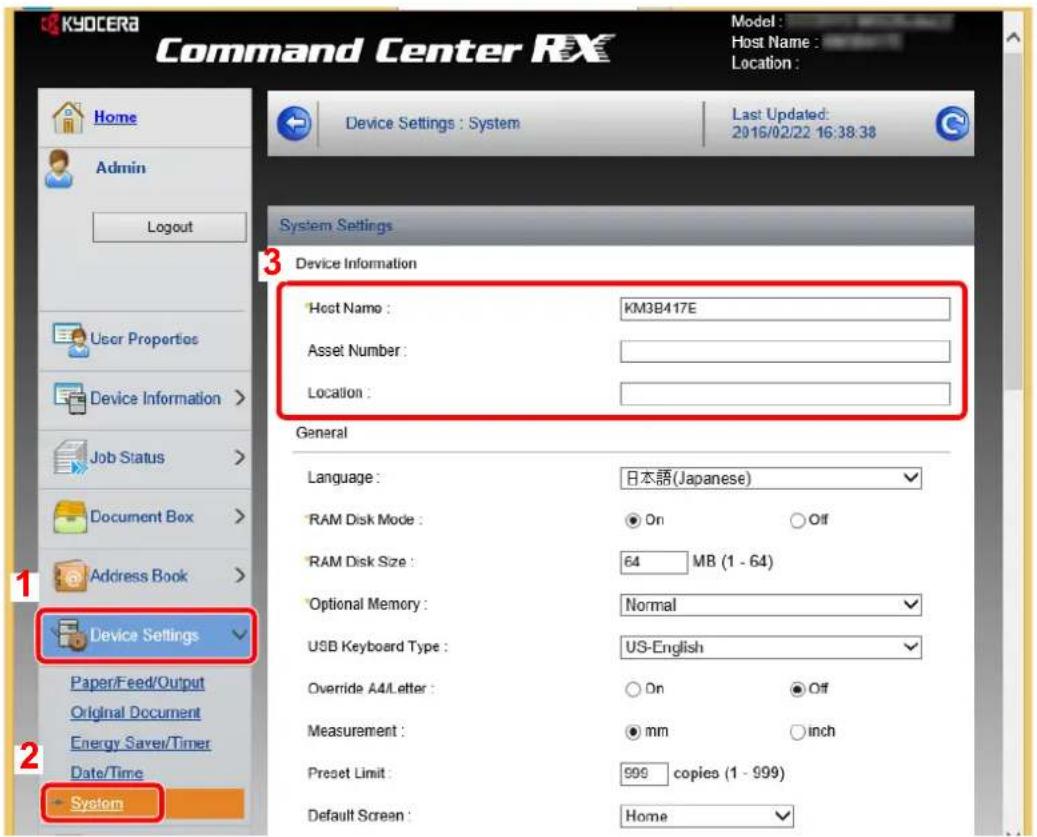Open the Date/Time link
The width and height of the screenshot is (1037, 837).
[x=106, y=773]
